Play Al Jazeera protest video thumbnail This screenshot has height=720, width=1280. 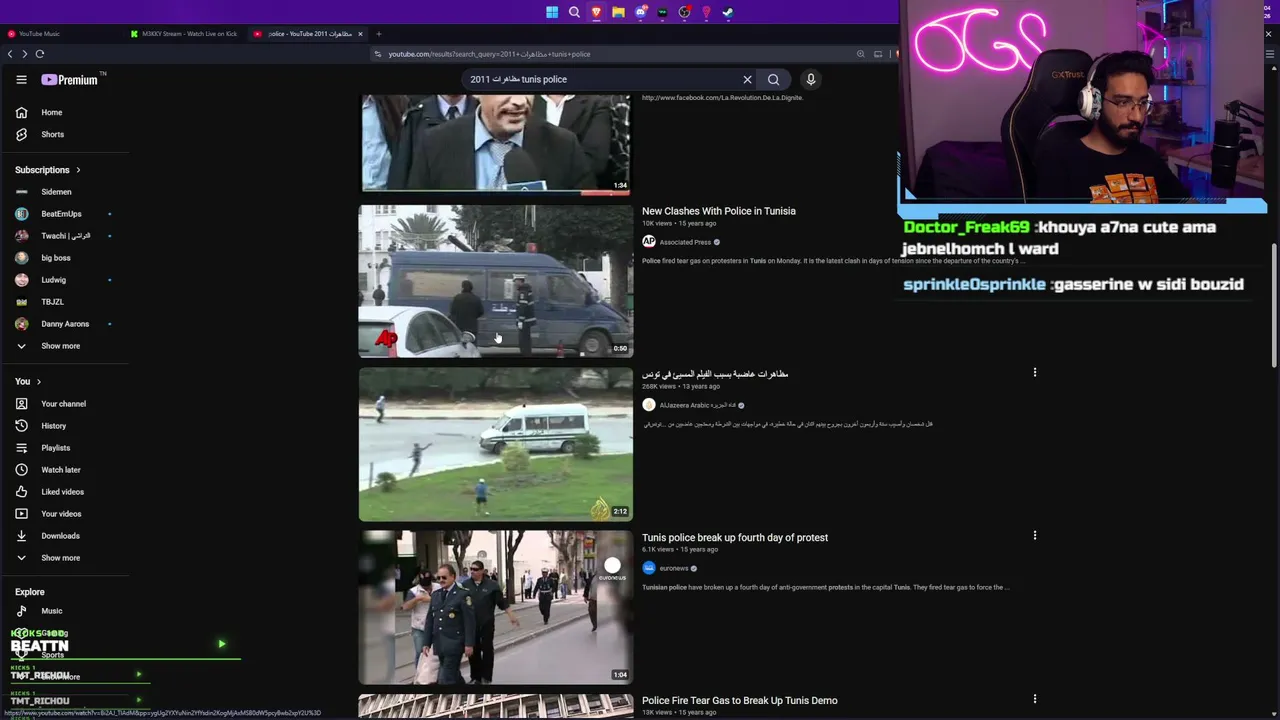(496, 444)
